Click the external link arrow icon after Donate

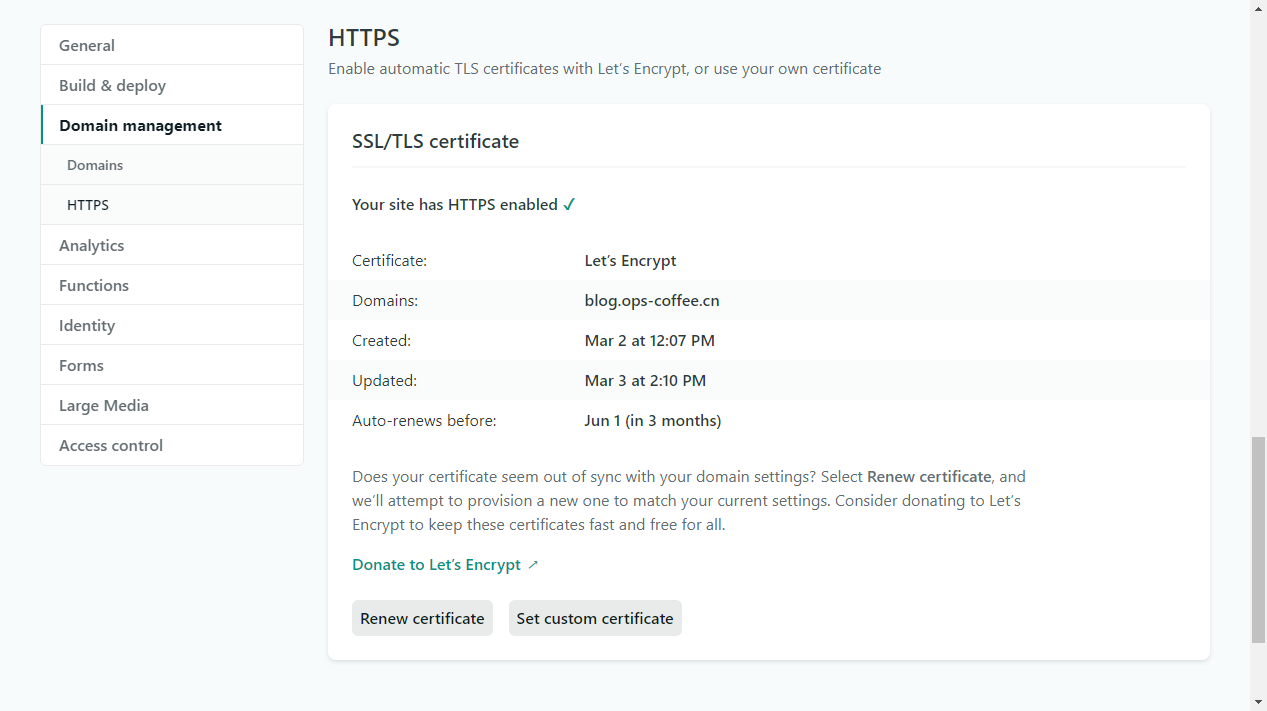[x=533, y=565]
